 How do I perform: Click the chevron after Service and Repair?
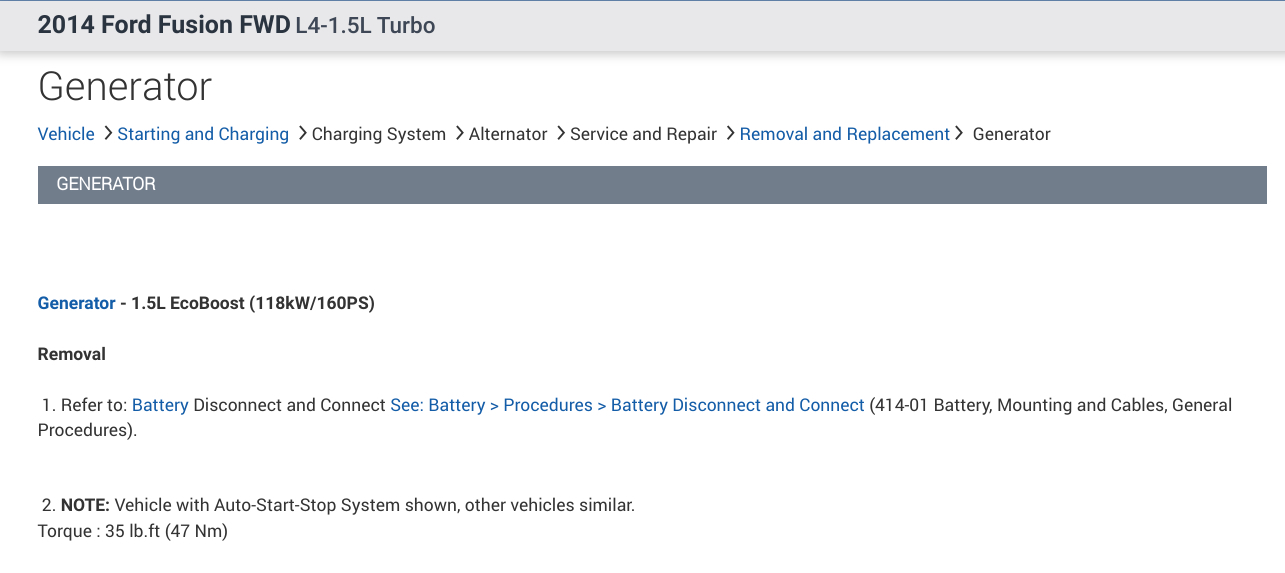(730, 133)
